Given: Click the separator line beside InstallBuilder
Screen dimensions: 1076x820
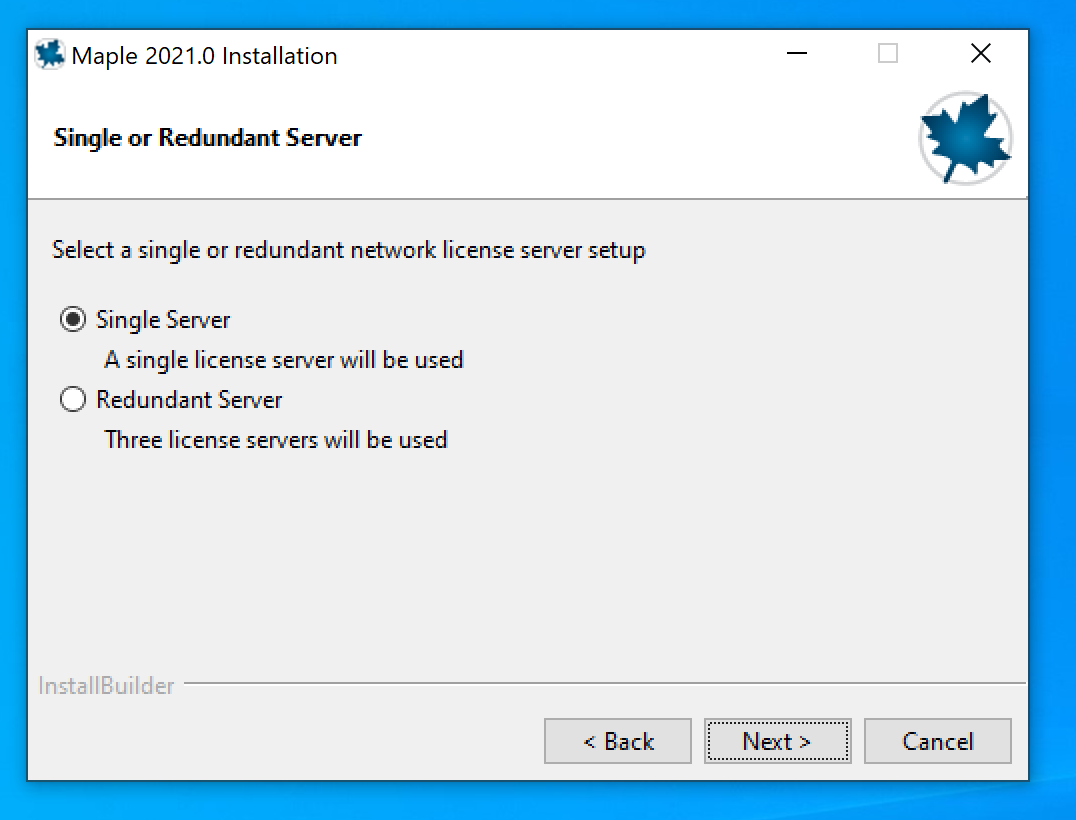Looking at the screenshot, I should [600, 684].
